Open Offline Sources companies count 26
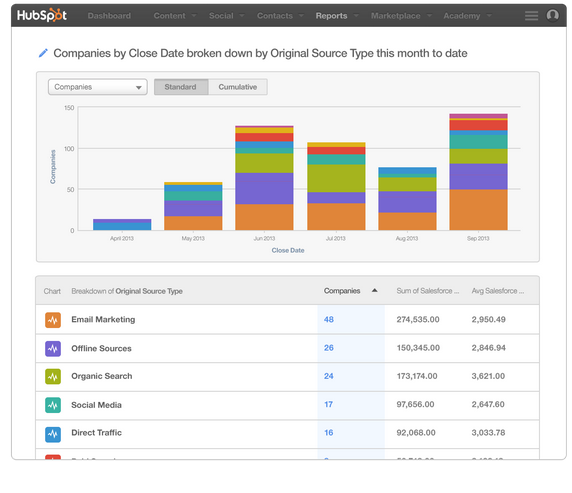The image size is (572, 493). [329, 348]
